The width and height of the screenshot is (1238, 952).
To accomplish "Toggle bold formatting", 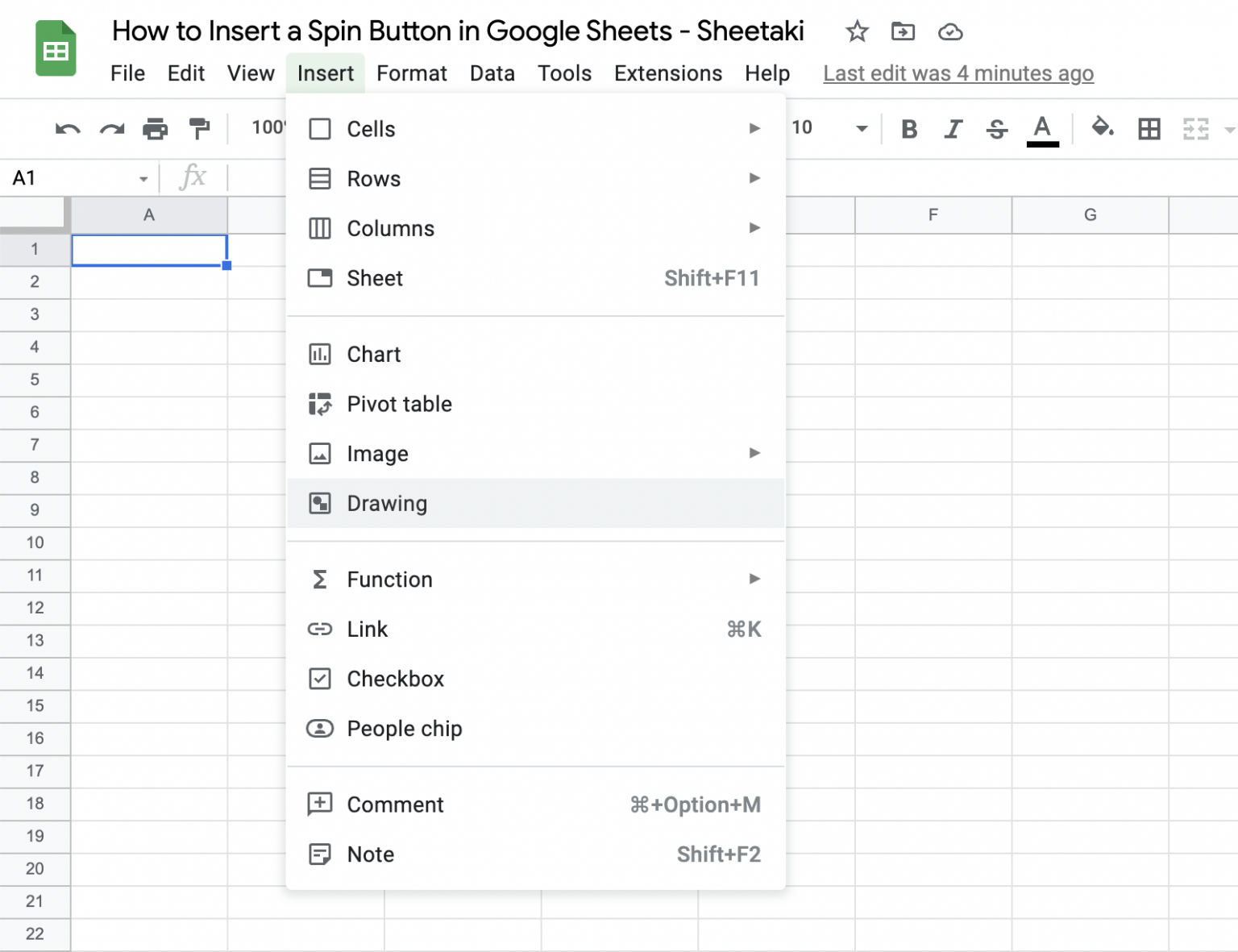I will (x=909, y=128).
